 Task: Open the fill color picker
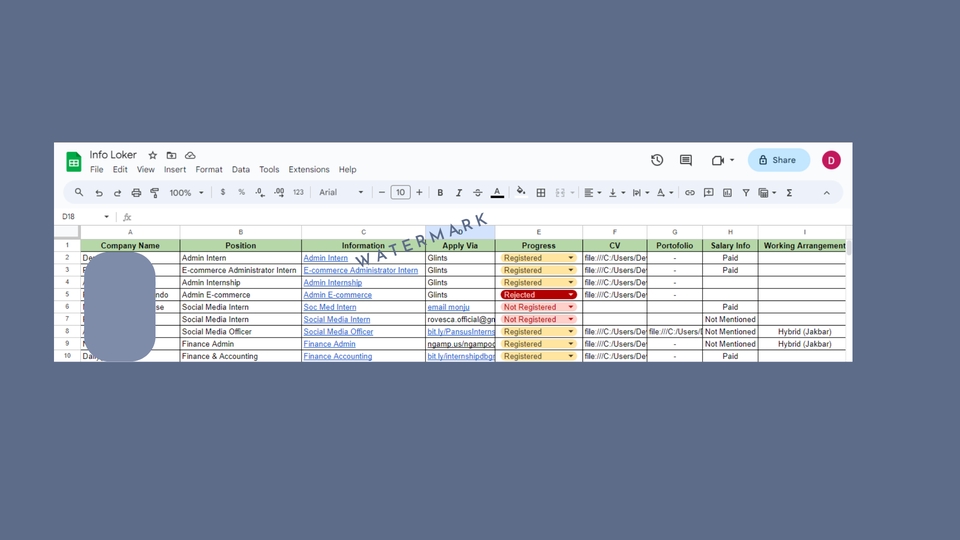click(x=521, y=192)
